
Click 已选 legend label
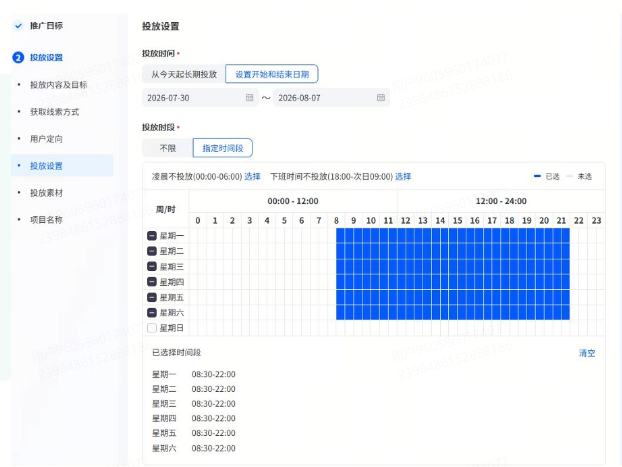tap(552, 177)
